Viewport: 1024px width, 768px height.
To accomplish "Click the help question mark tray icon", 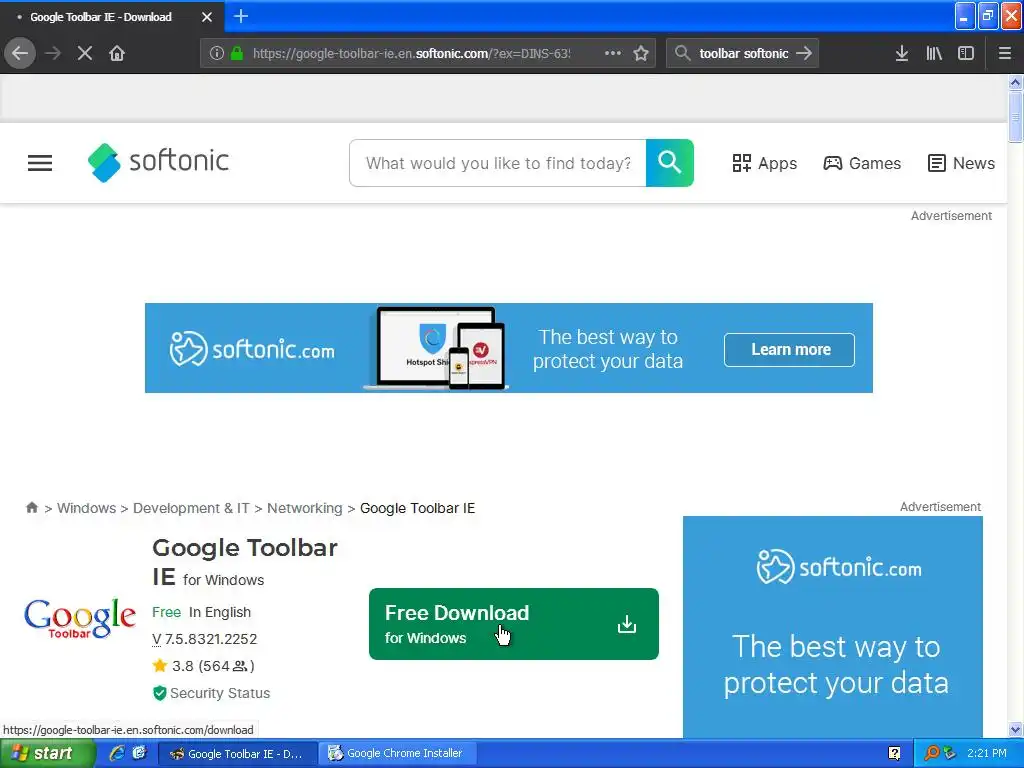I will click(894, 754).
